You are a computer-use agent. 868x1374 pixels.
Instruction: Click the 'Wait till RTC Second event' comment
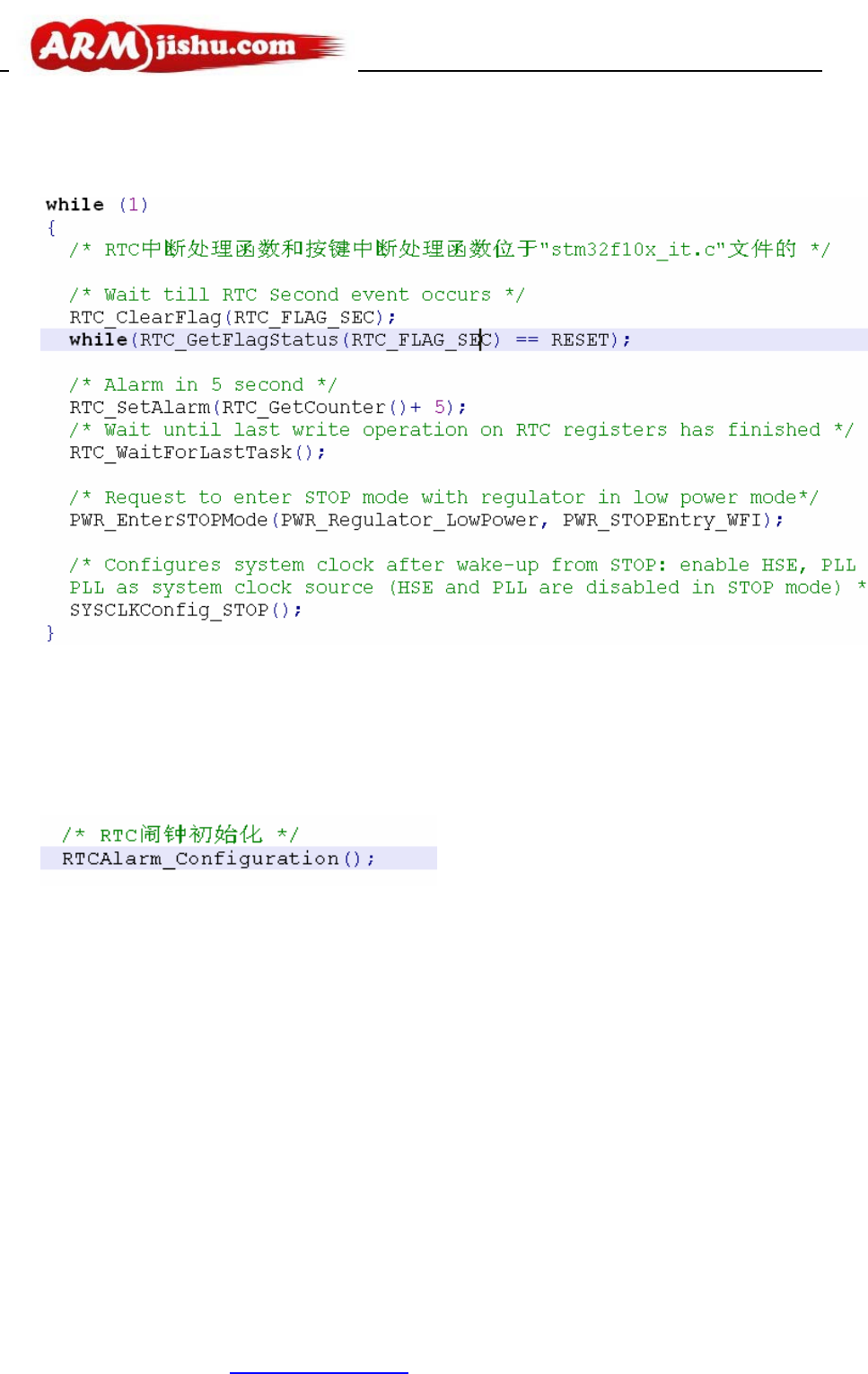297,295
